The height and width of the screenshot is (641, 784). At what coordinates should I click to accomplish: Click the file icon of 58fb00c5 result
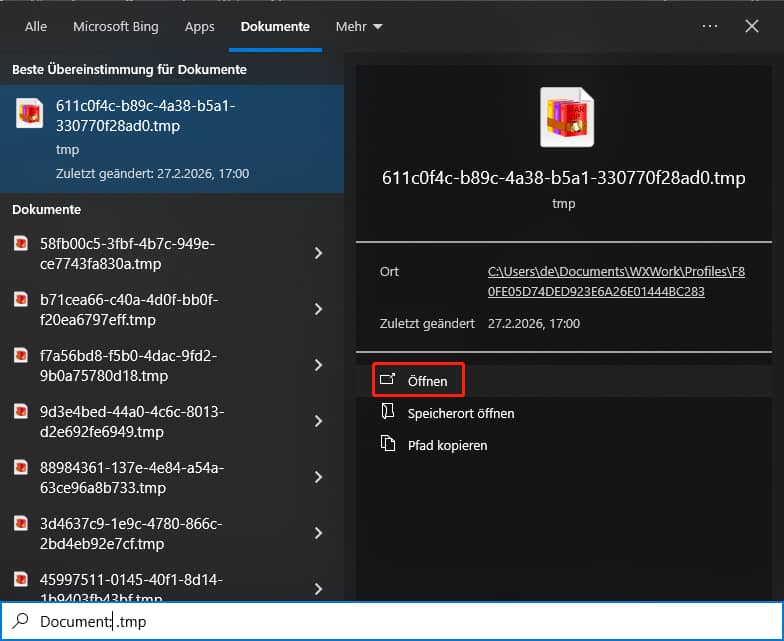(21, 244)
